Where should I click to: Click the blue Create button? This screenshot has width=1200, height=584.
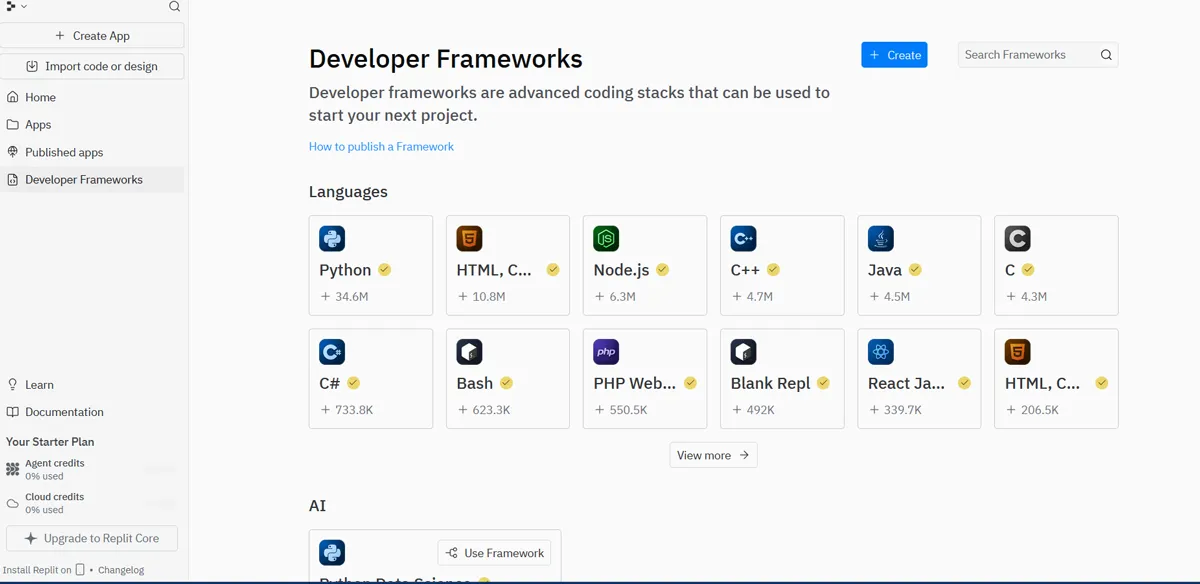click(x=893, y=55)
